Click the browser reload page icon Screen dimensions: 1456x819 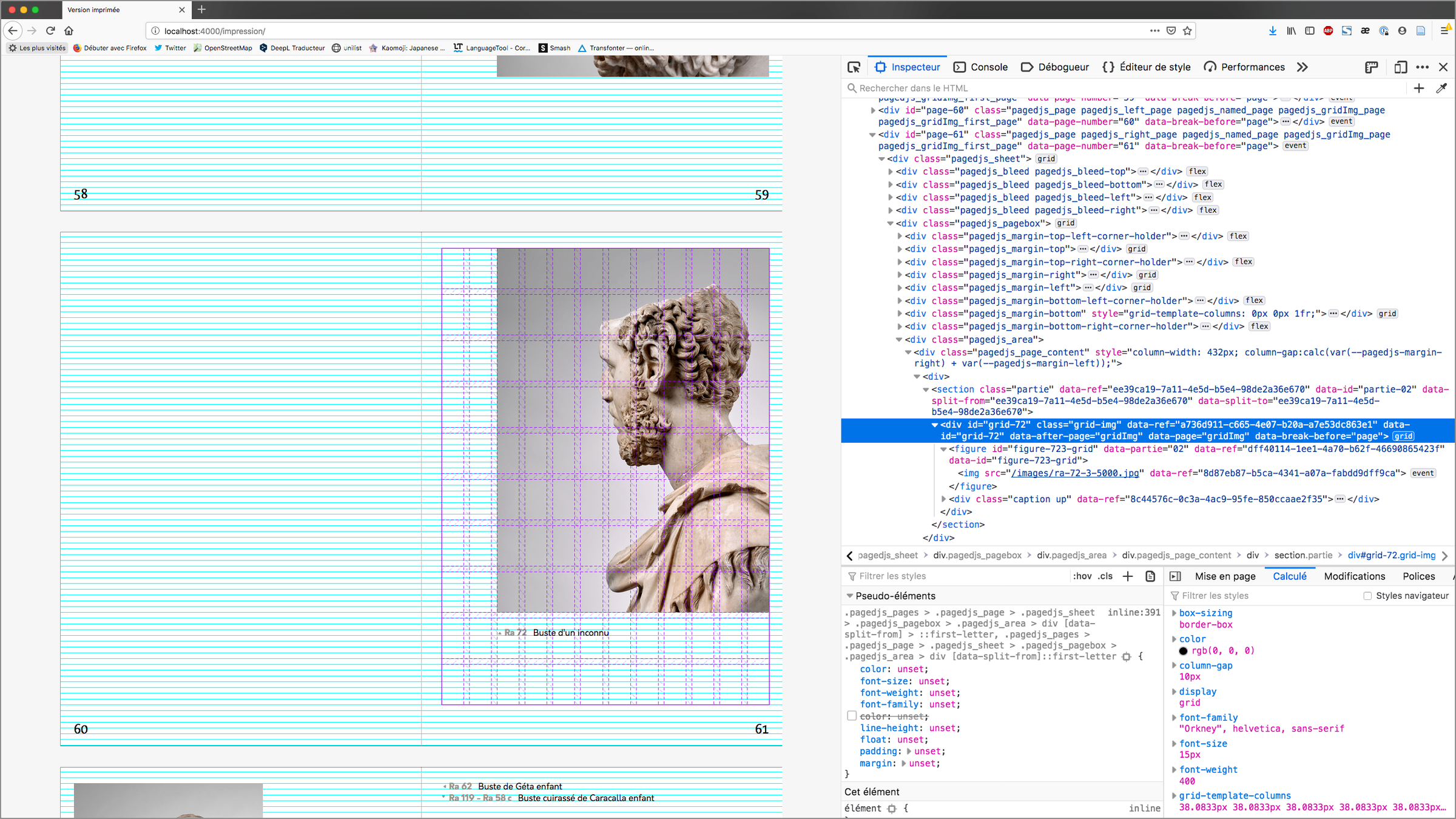tap(50, 30)
